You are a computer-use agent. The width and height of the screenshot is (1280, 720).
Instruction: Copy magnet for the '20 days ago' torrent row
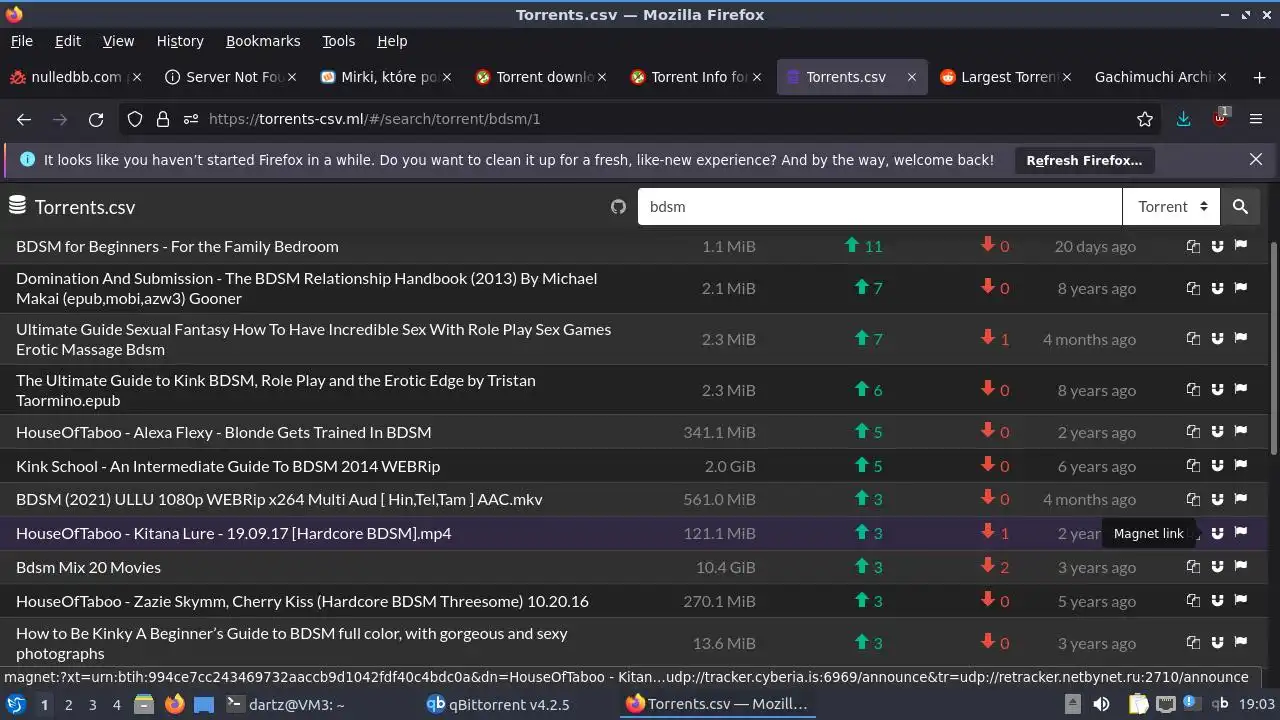click(x=1193, y=246)
